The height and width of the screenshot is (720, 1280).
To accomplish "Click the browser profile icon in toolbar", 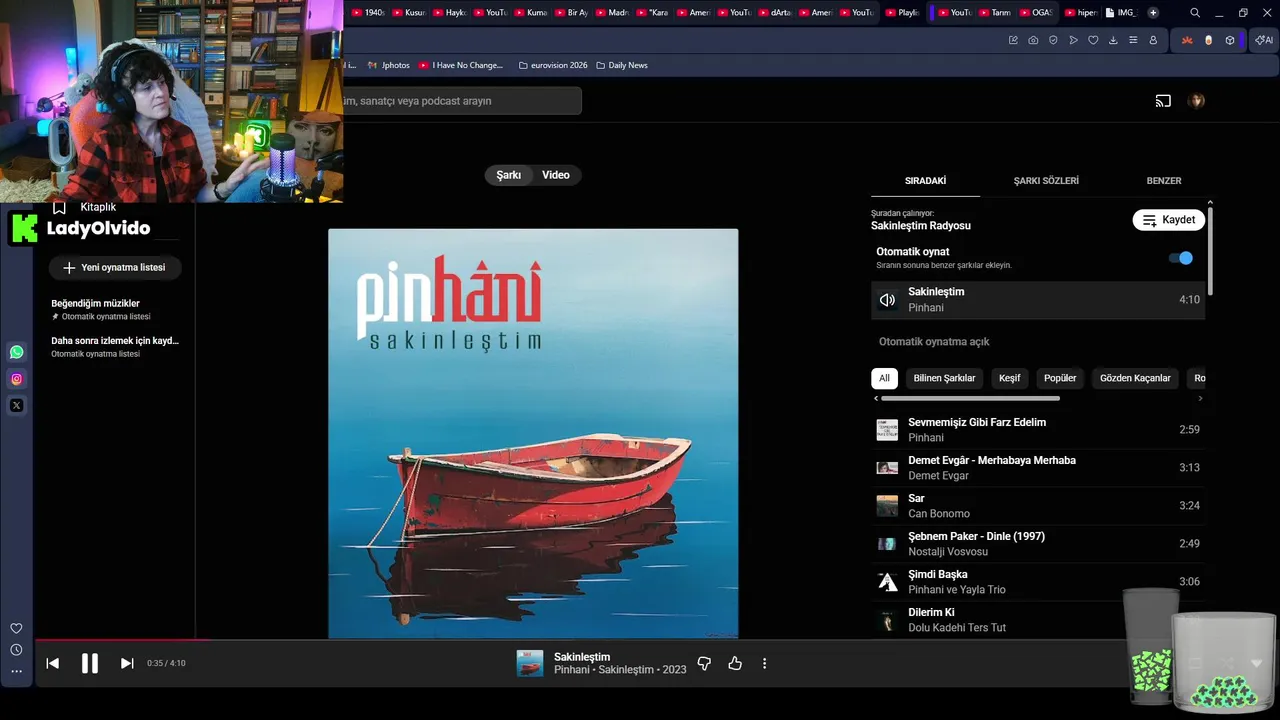I will (x=1153, y=40).
